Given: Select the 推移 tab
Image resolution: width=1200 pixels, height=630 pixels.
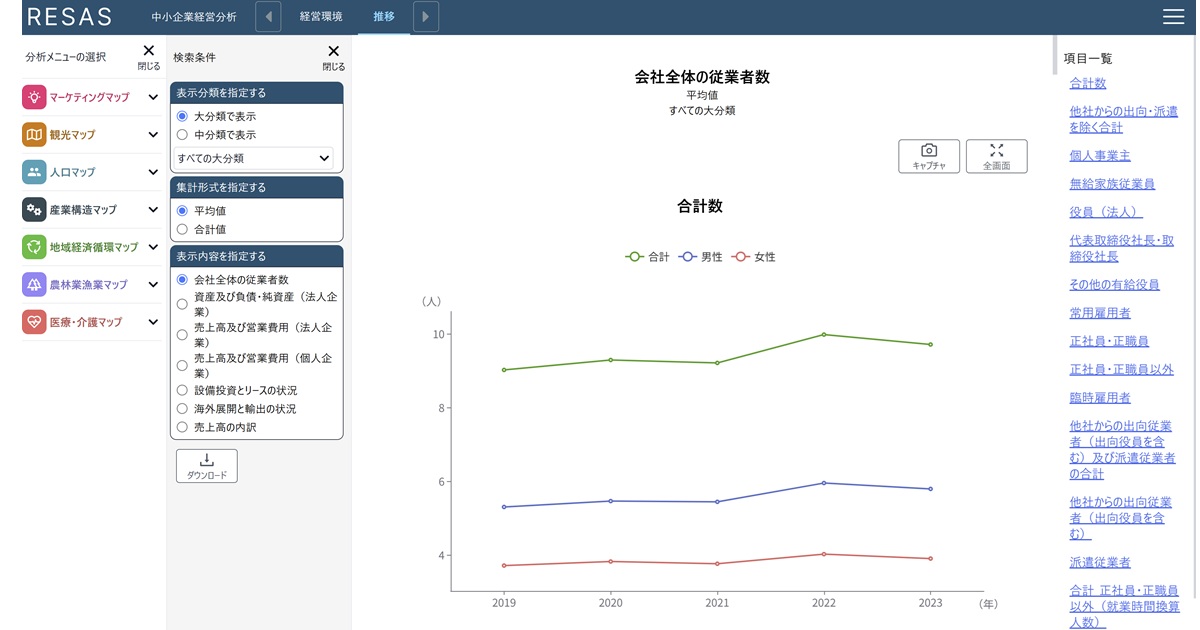Looking at the screenshot, I should pyautogui.click(x=384, y=17).
